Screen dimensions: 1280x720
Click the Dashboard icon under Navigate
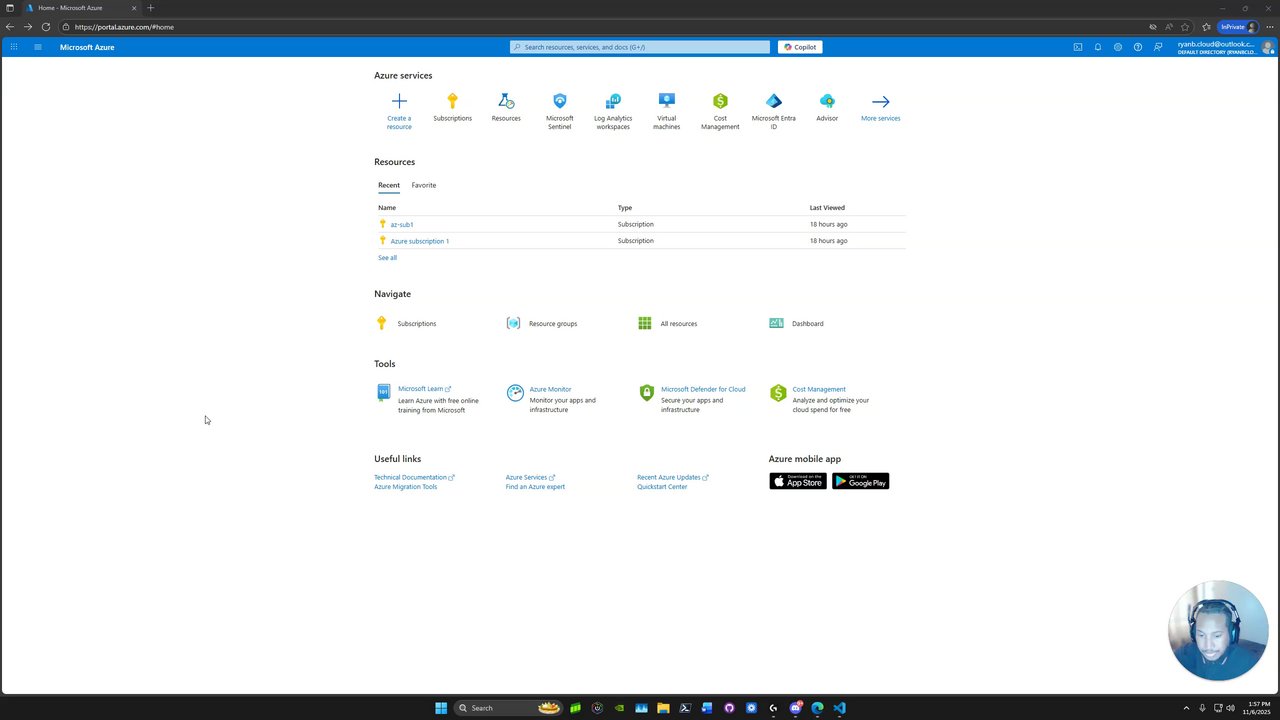(x=776, y=323)
